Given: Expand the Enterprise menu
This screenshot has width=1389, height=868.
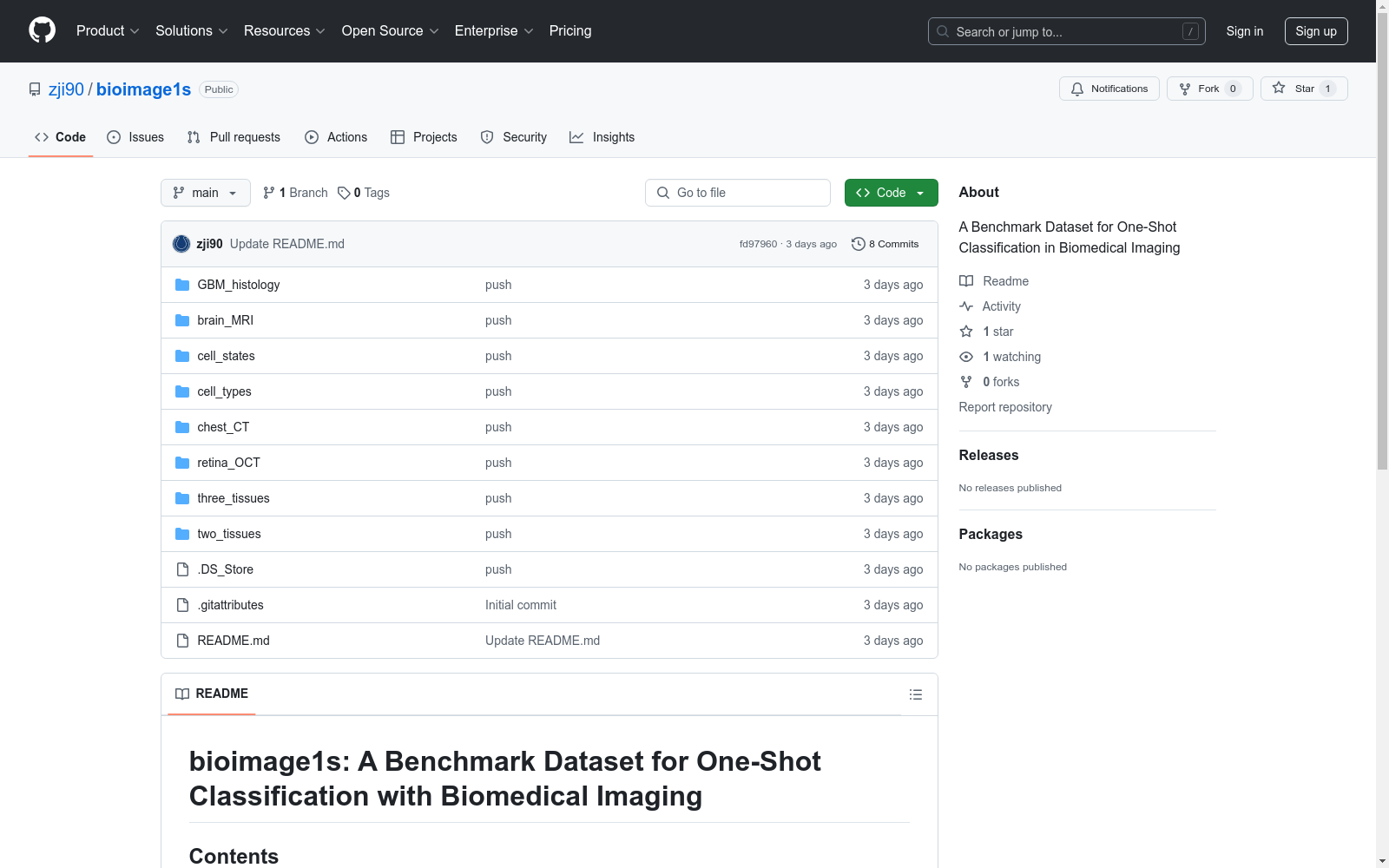Looking at the screenshot, I should tap(494, 31).
